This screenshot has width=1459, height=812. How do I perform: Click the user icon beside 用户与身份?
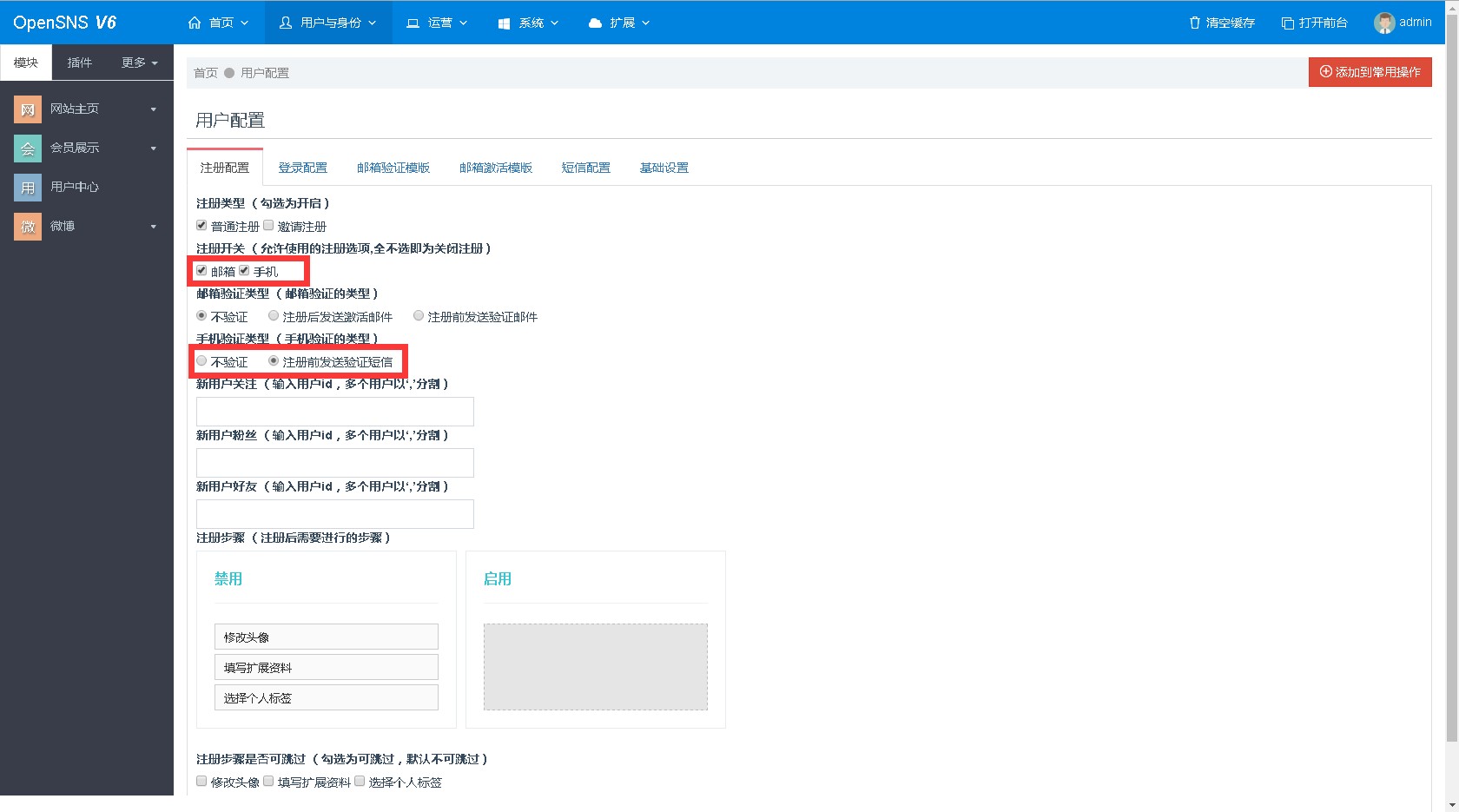point(286,23)
